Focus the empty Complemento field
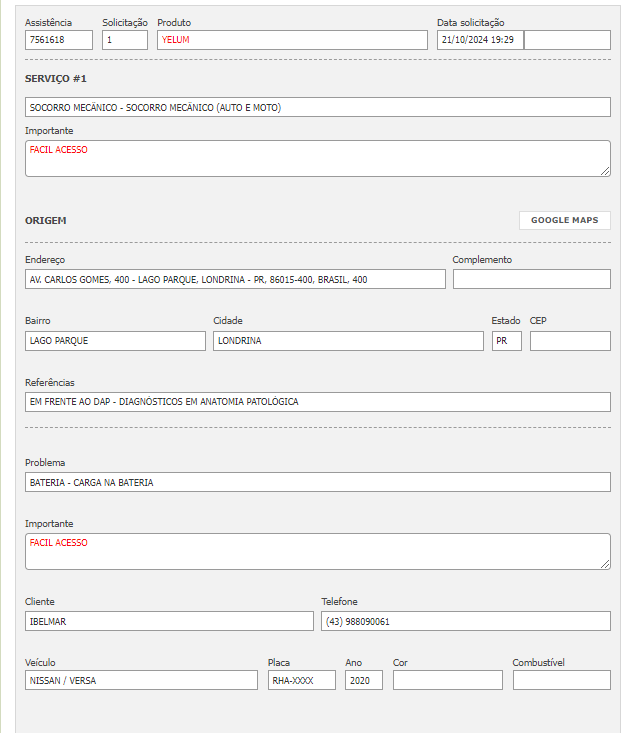Image resolution: width=629 pixels, height=733 pixels. (531, 279)
